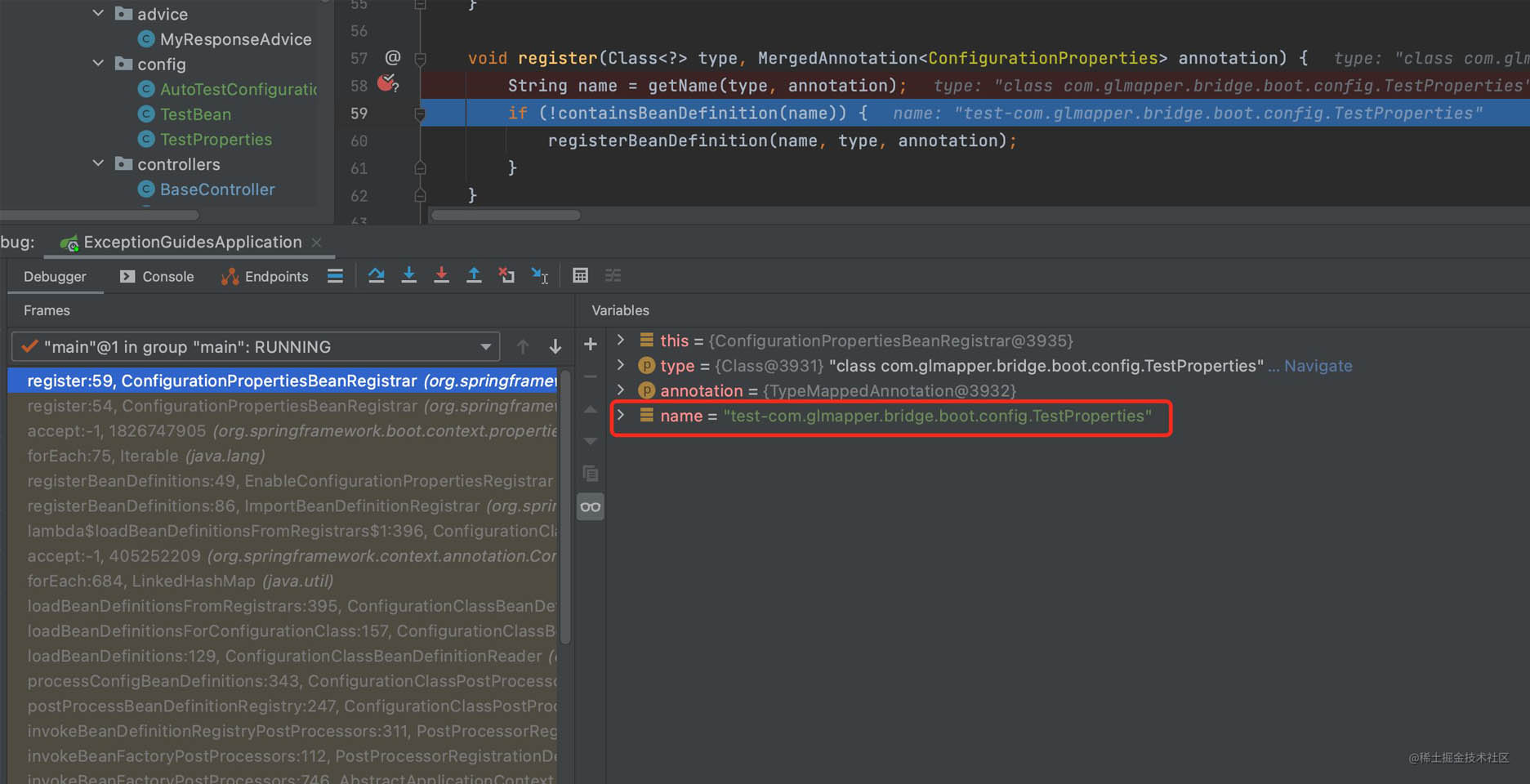This screenshot has width=1530, height=784.
Task: Switch to the Debugger tab
Action: pyautogui.click(x=55, y=277)
